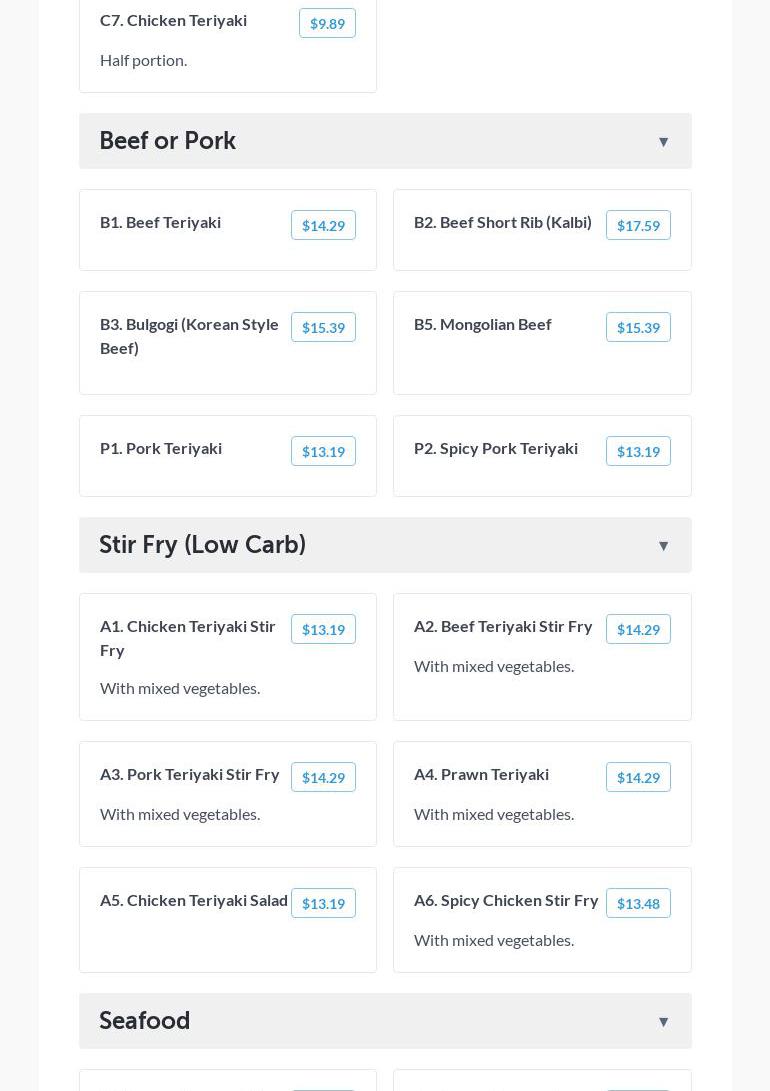Click the $13.48 Spicy Chicken Stir Fry price
This screenshot has height=1091, width=770.
(x=638, y=903)
